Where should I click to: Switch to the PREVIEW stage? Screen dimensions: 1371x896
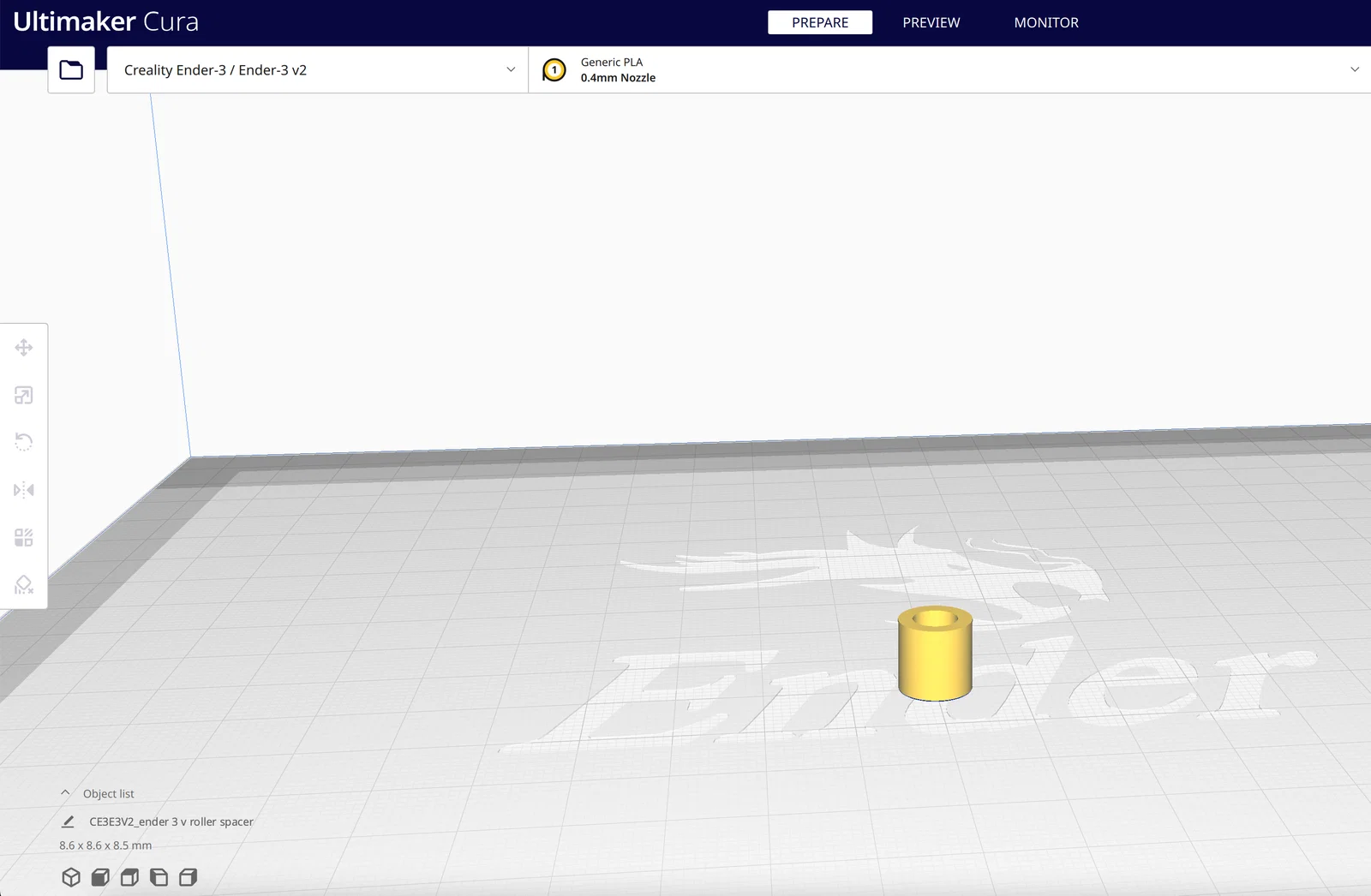point(931,22)
